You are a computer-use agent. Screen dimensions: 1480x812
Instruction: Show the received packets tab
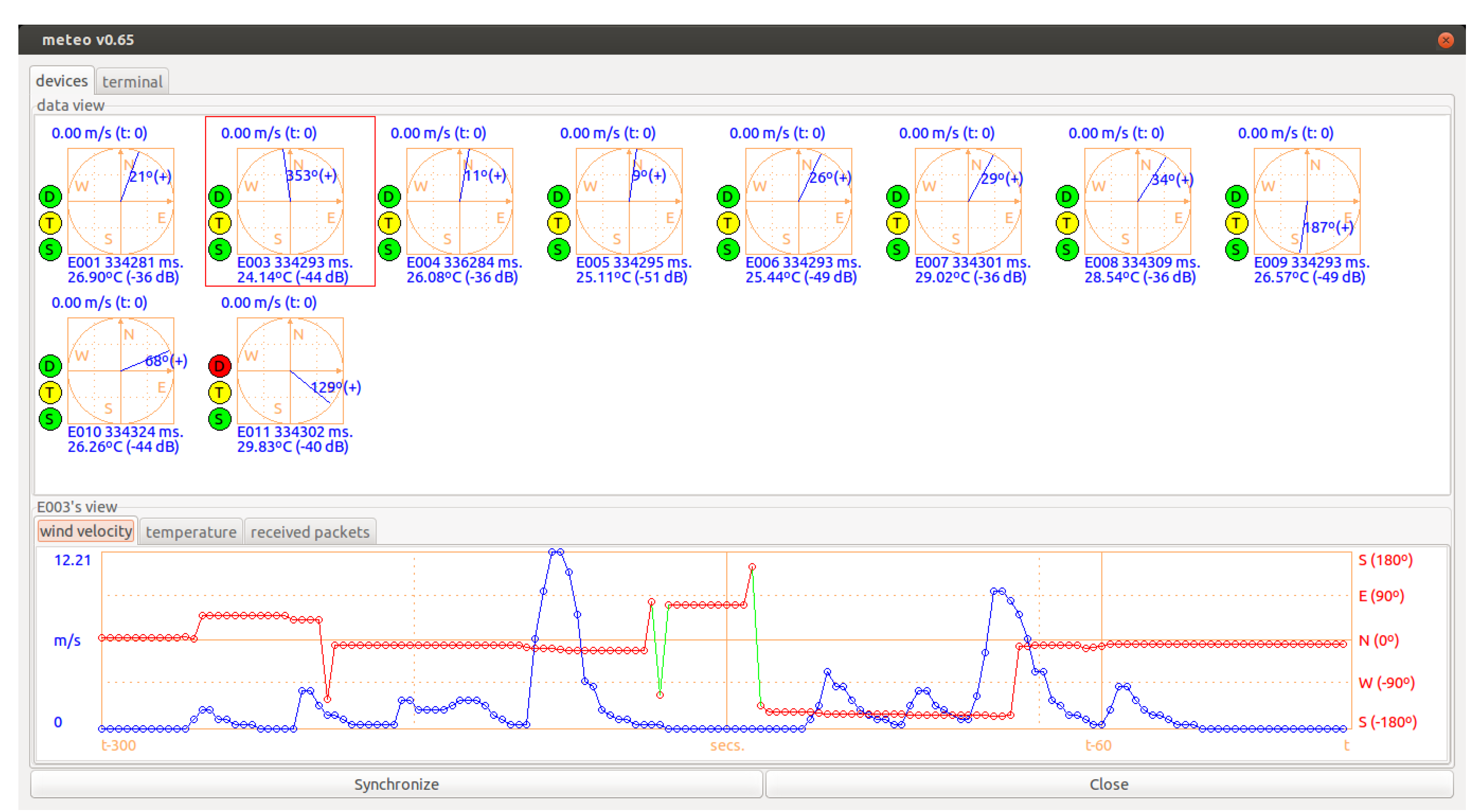point(310,532)
